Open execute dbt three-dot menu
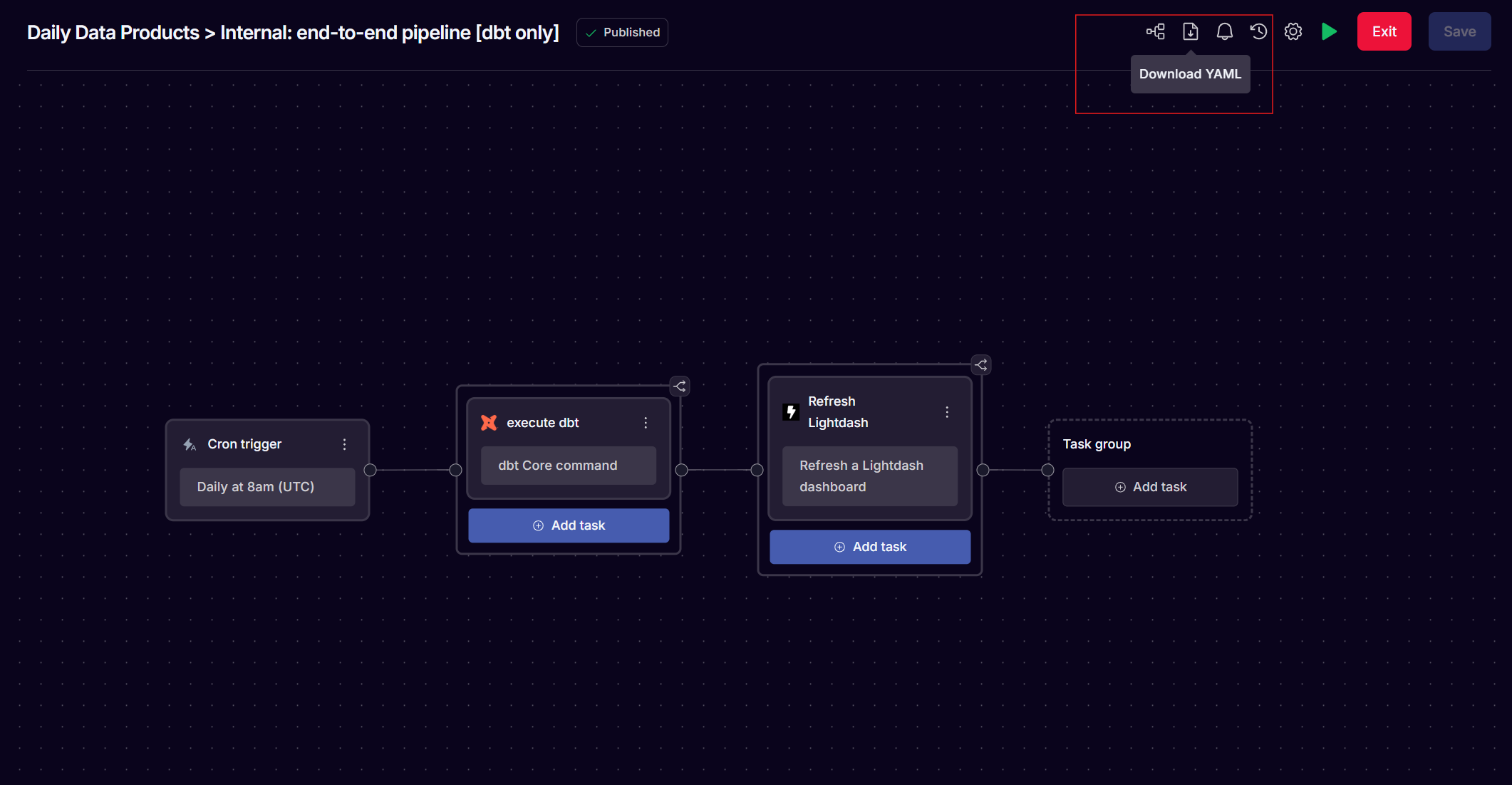 [x=646, y=423]
